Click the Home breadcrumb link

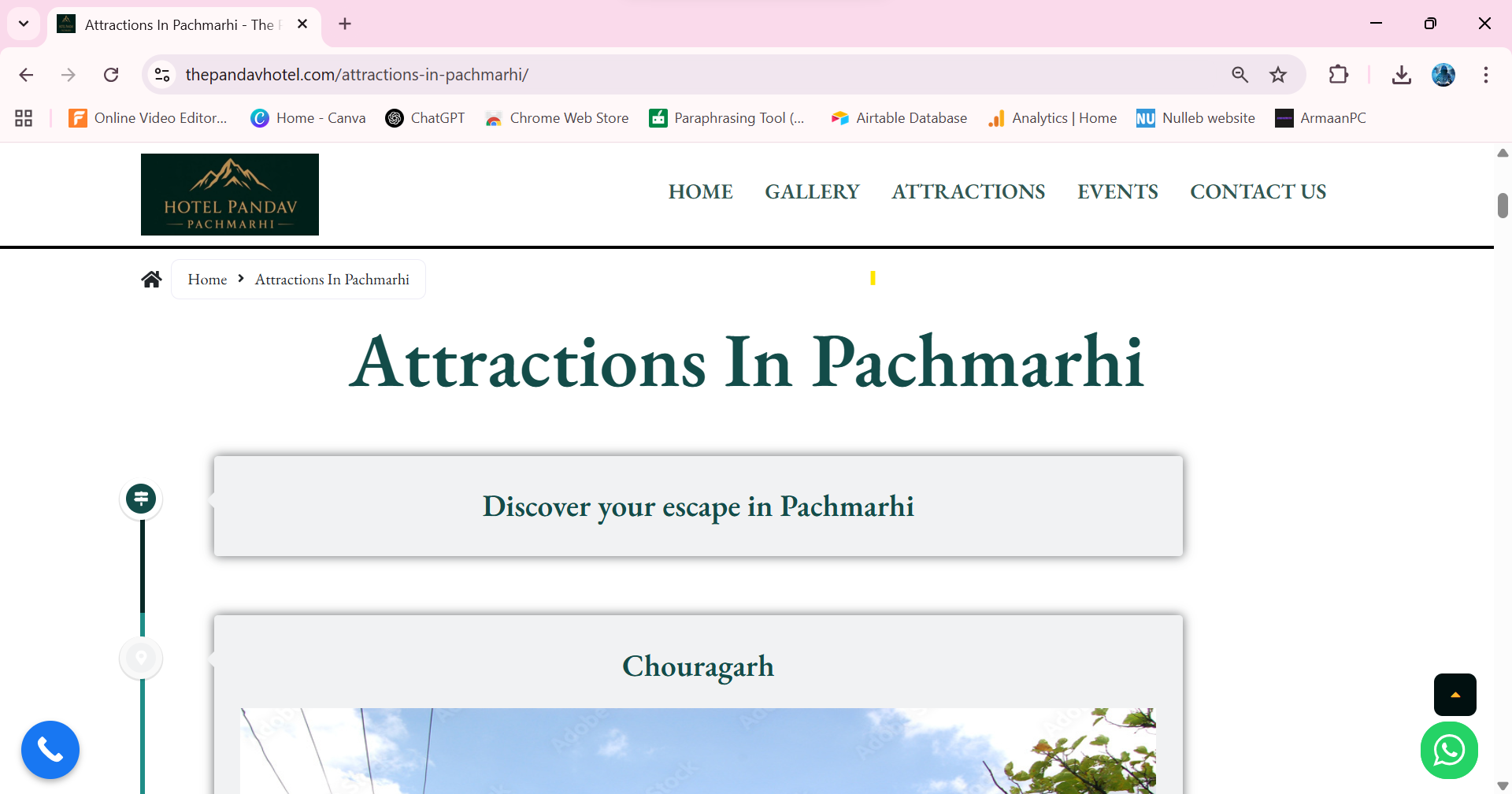pos(207,280)
